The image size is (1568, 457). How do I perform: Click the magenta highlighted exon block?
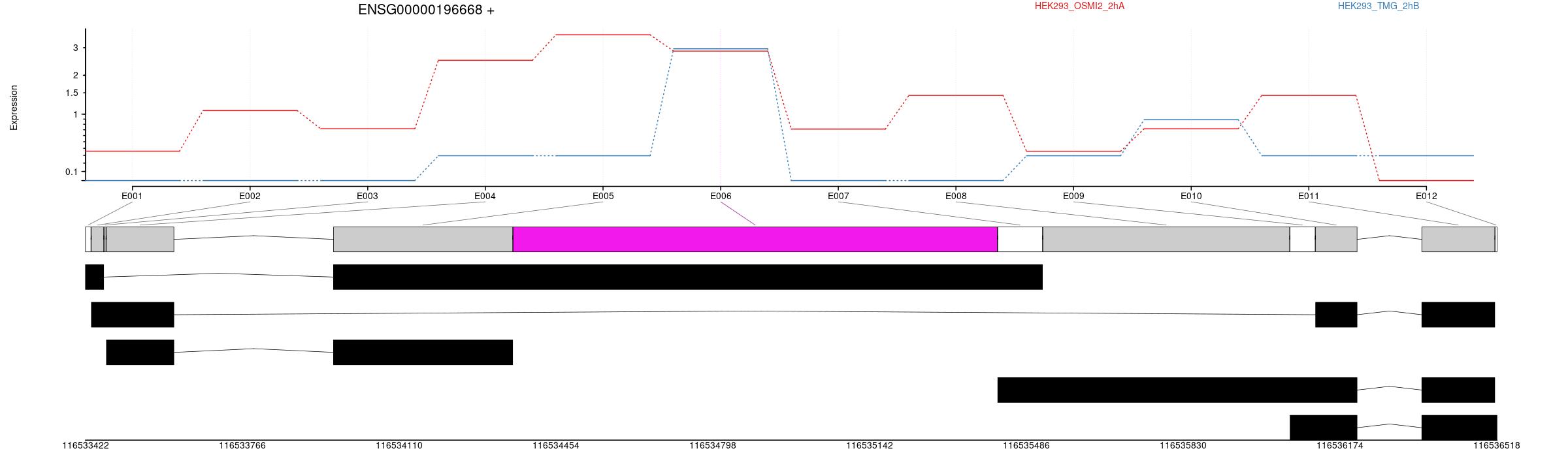(x=755, y=239)
